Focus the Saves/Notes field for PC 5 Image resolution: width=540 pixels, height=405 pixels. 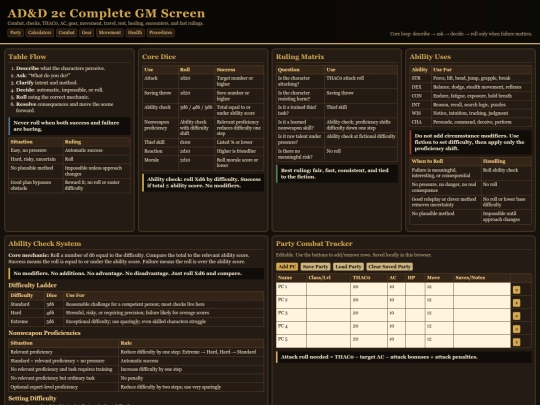tap(482, 341)
